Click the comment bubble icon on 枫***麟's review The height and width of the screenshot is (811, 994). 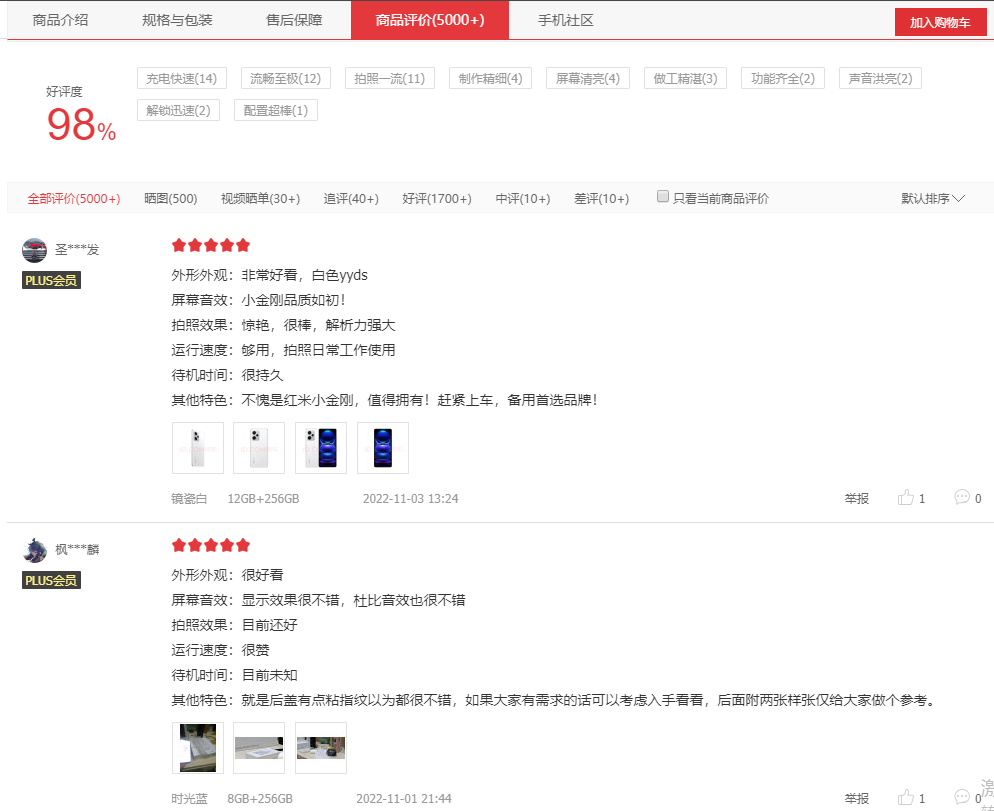pyautogui.click(x=962, y=798)
